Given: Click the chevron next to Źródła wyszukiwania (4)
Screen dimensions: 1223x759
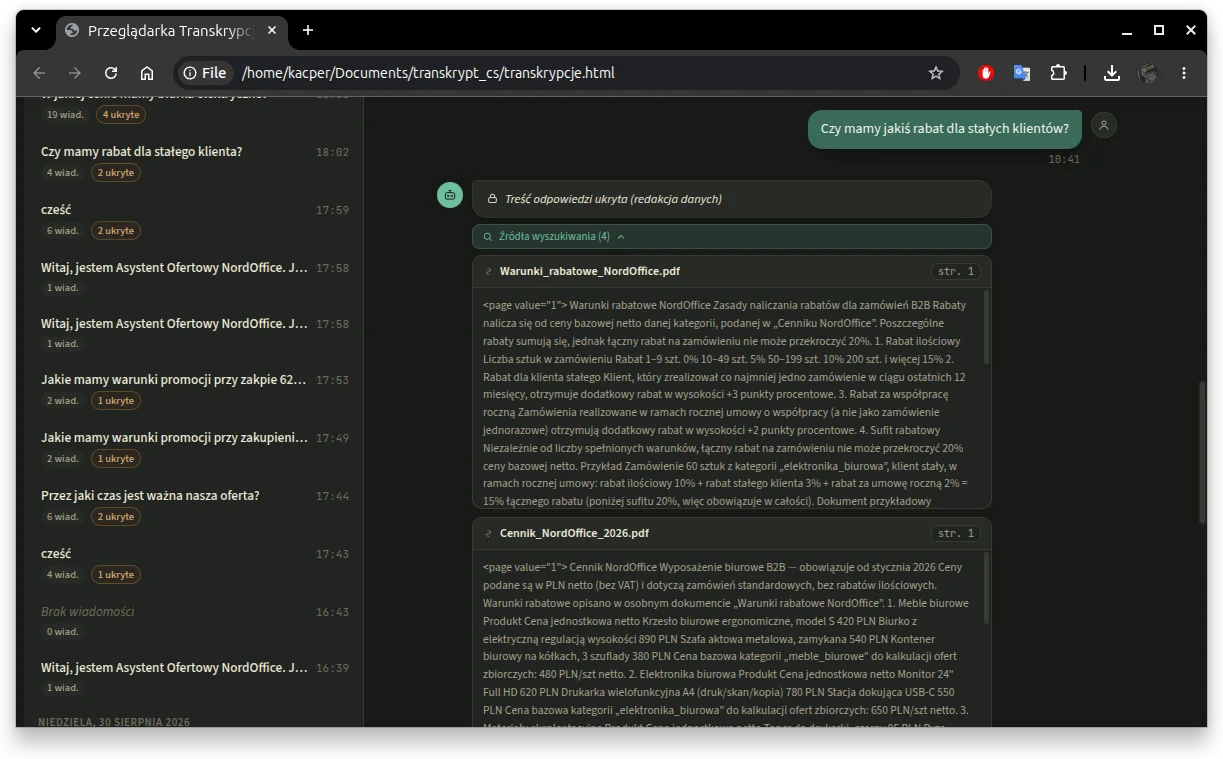Looking at the screenshot, I should click(x=620, y=237).
